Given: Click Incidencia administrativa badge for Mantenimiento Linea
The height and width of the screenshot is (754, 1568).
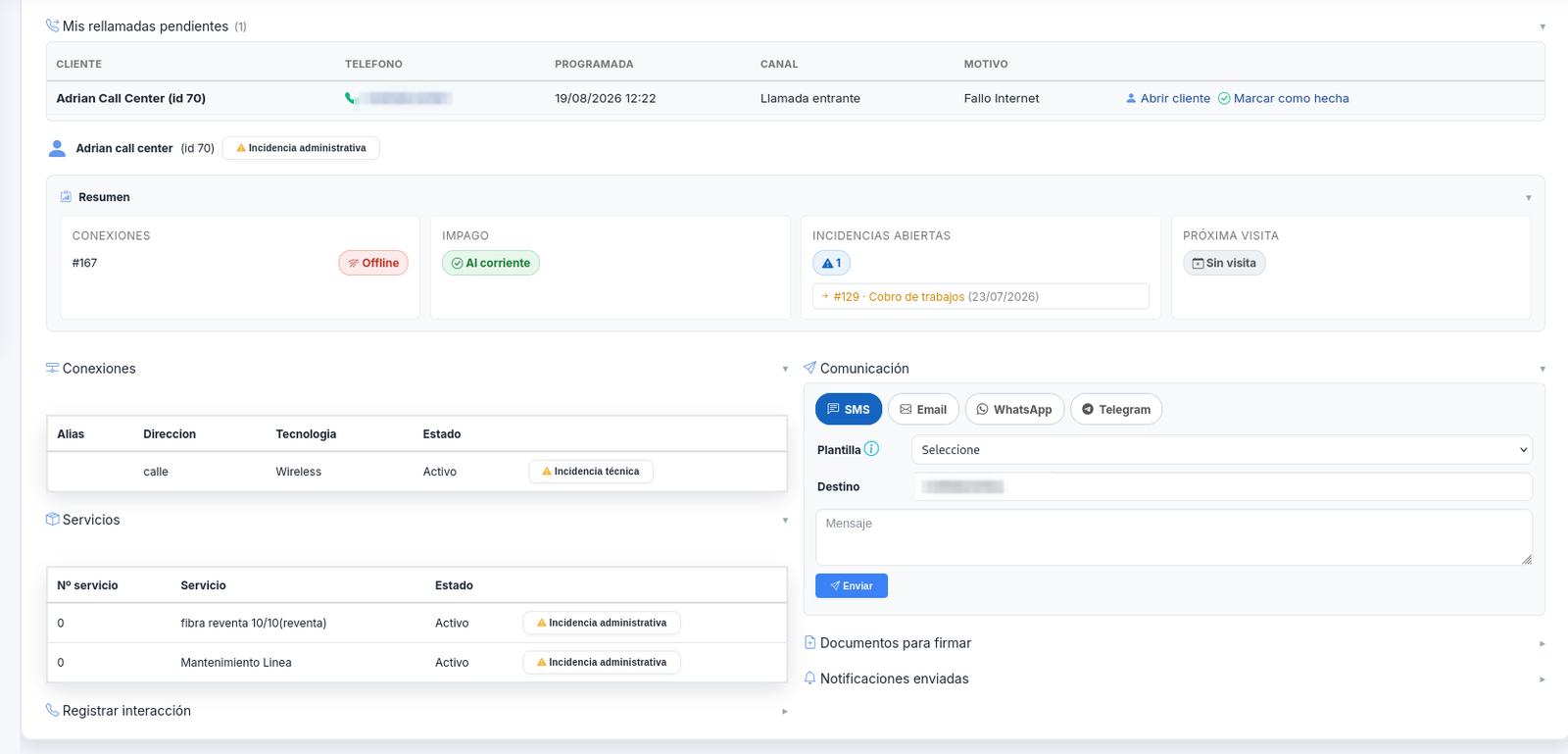Looking at the screenshot, I should coord(602,662).
